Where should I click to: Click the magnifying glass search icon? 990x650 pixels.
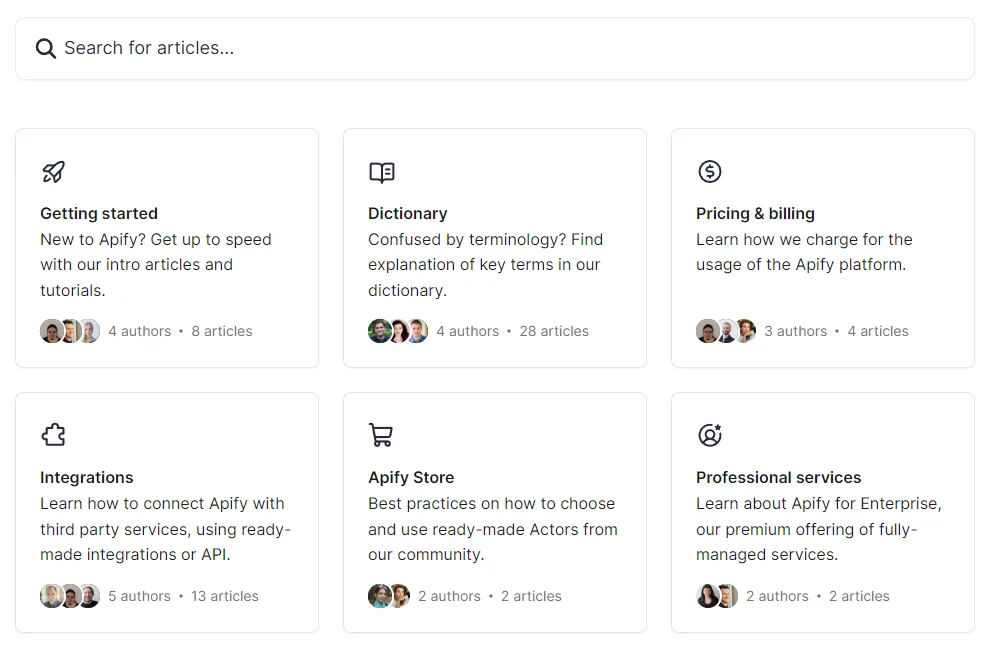click(46, 48)
